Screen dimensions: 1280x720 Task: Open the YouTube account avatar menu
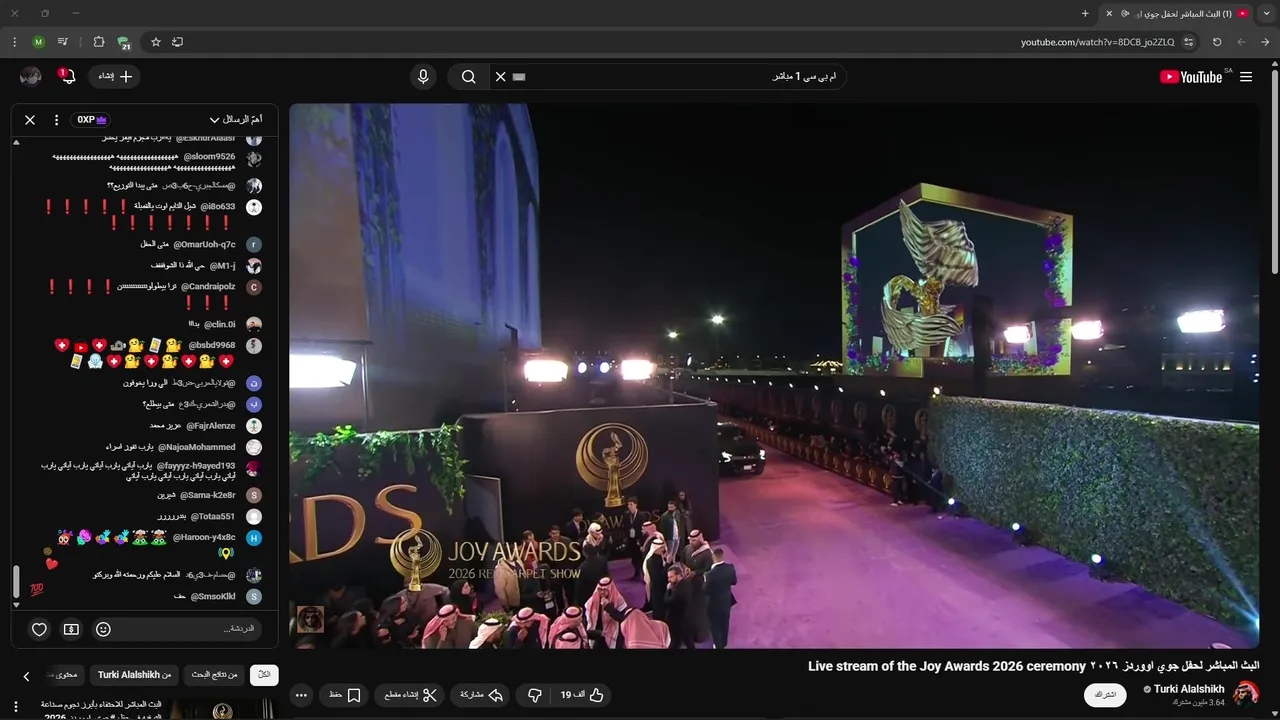(x=31, y=76)
